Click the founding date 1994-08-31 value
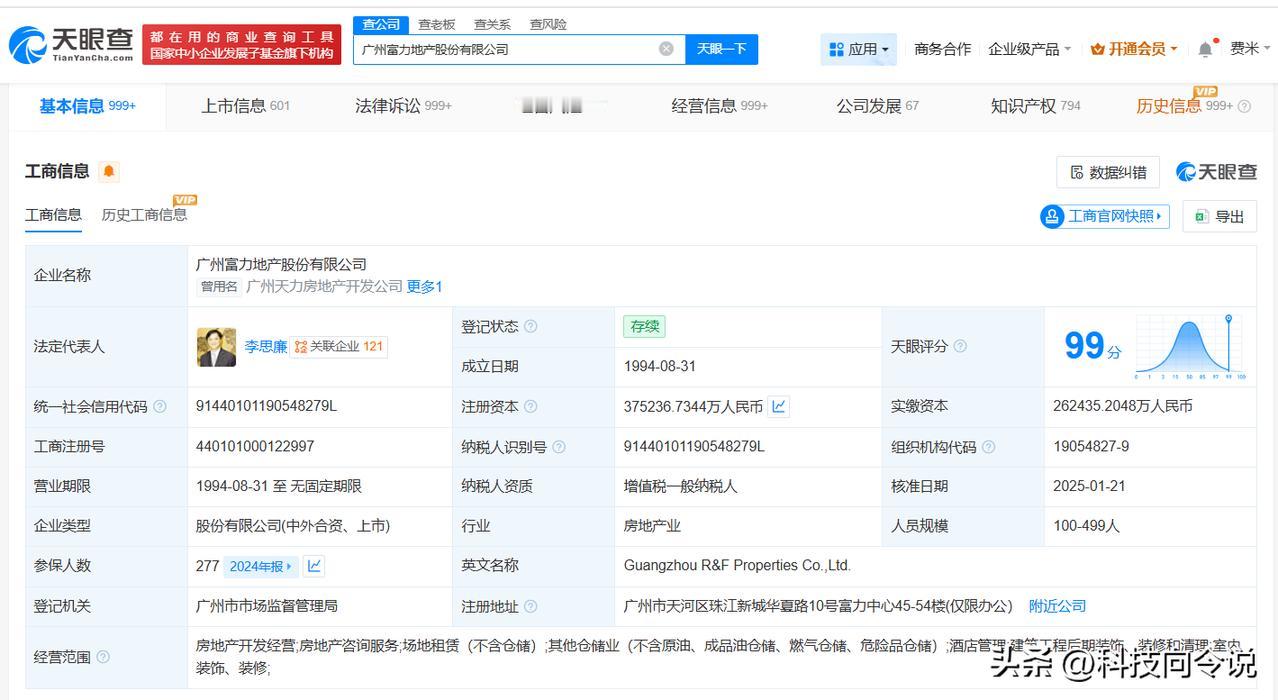The width and height of the screenshot is (1278, 700). click(x=660, y=366)
